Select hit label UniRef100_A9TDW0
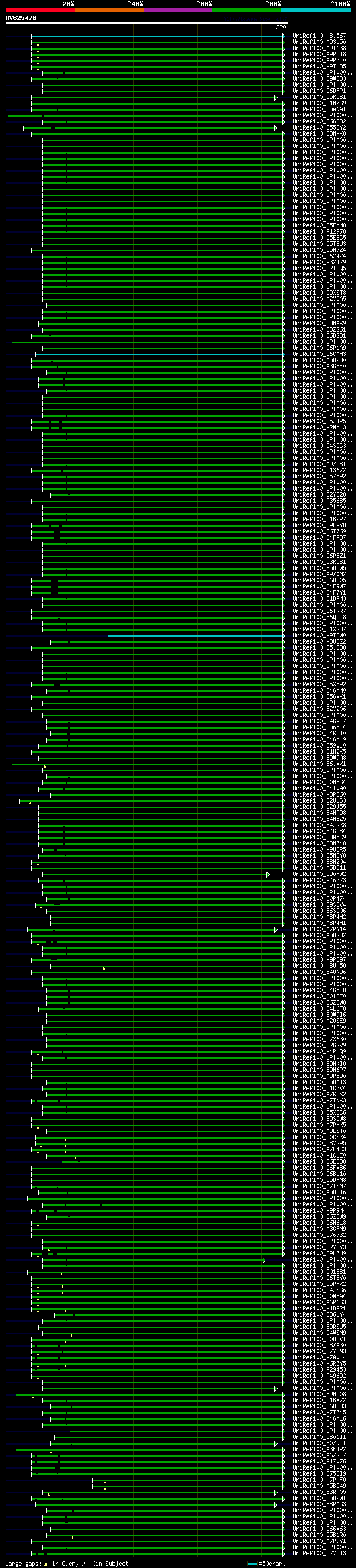The height and width of the screenshot is (1568, 356). click(319, 635)
